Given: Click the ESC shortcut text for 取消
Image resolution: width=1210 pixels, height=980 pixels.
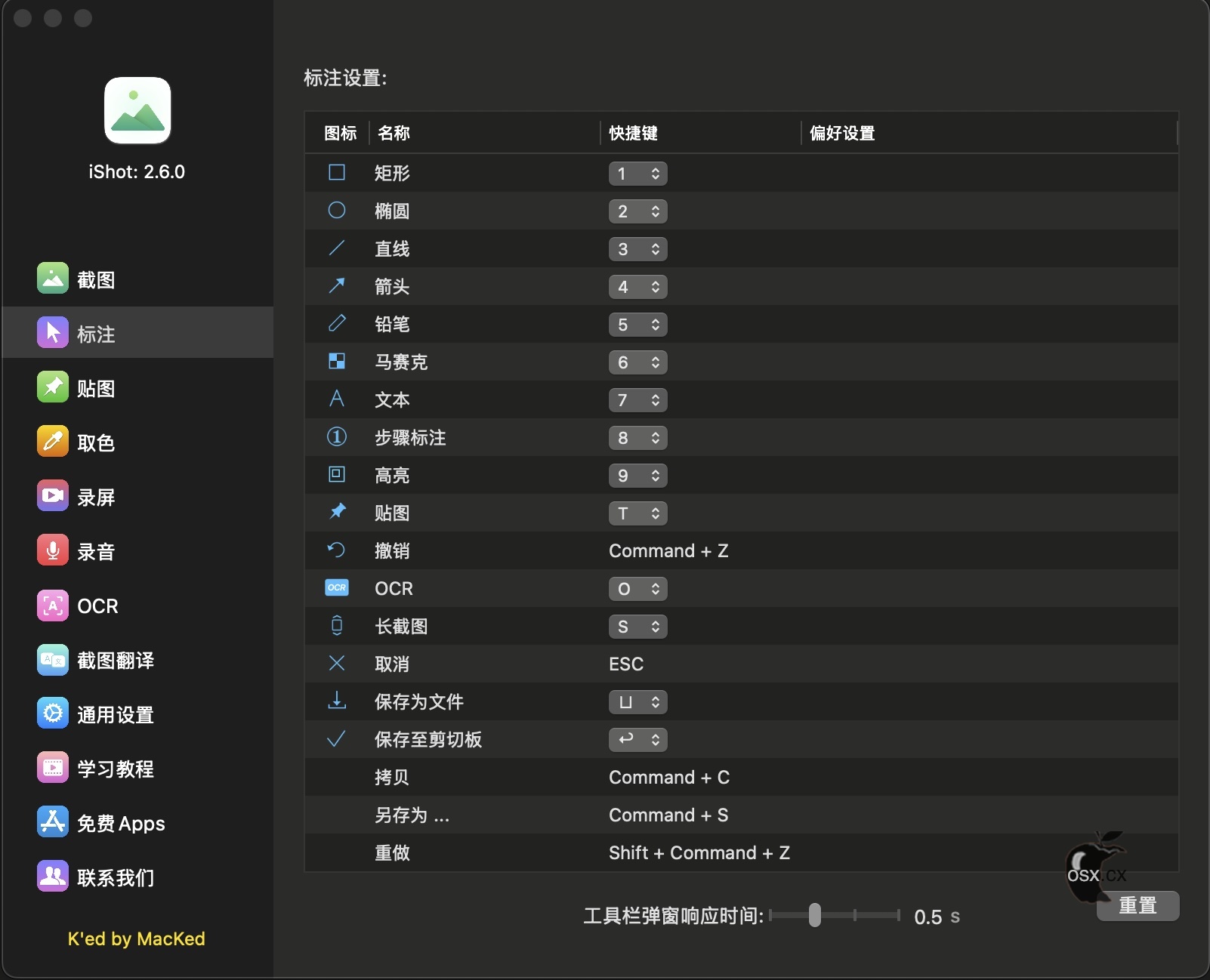Looking at the screenshot, I should pyautogui.click(x=626, y=664).
